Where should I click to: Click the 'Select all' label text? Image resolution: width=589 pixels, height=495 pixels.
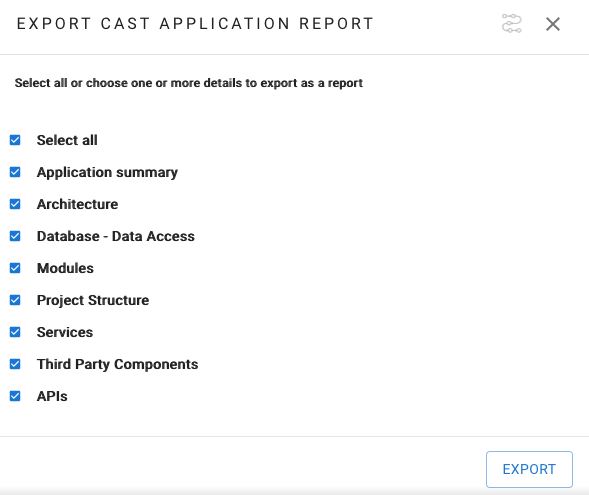(x=67, y=140)
